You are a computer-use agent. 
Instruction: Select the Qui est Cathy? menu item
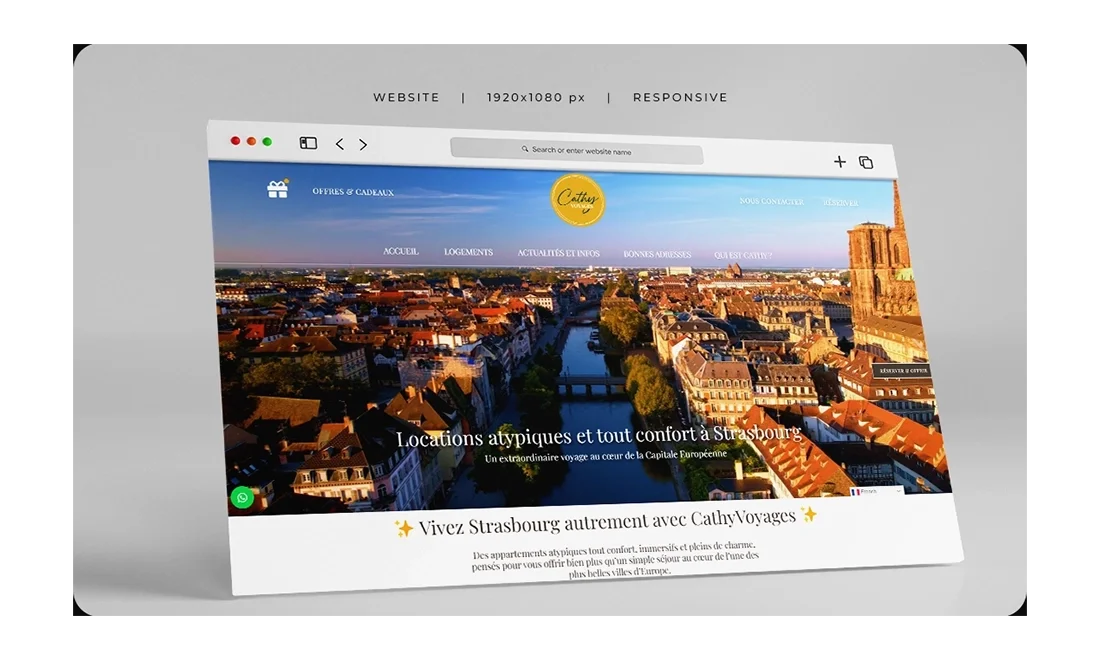pyautogui.click(x=742, y=256)
